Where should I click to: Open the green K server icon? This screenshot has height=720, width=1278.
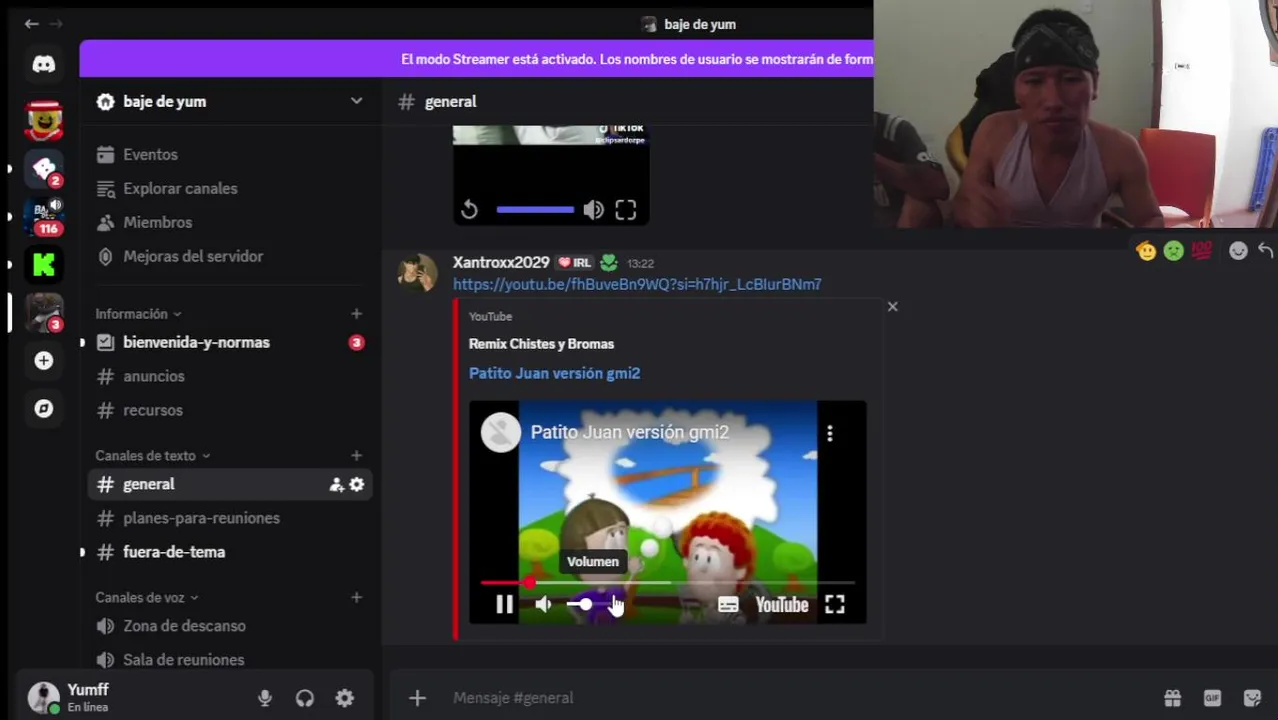click(43, 265)
